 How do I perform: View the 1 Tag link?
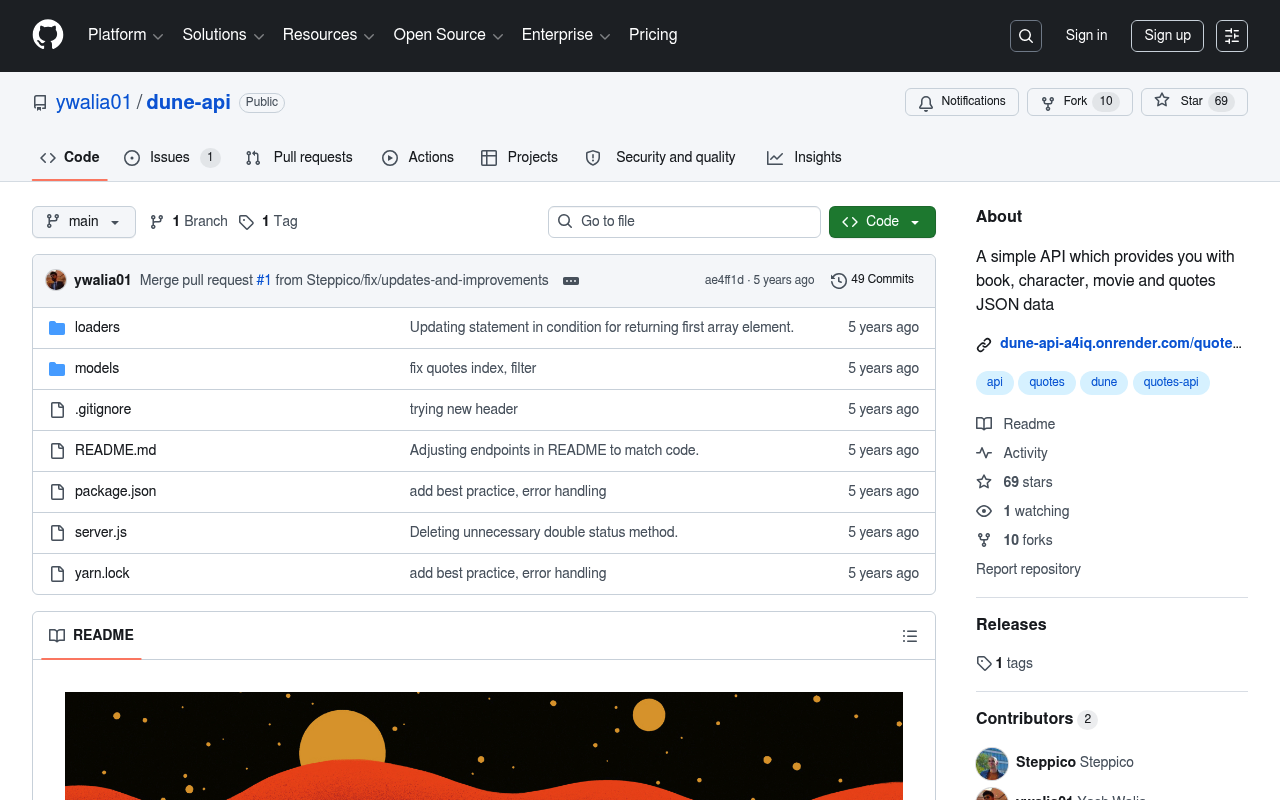(x=268, y=222)
